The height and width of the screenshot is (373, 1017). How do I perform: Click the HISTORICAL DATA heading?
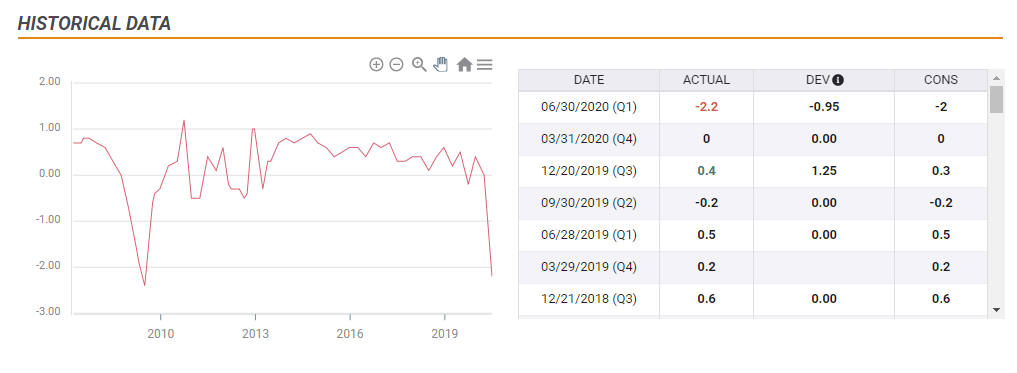tap(94, 23)
